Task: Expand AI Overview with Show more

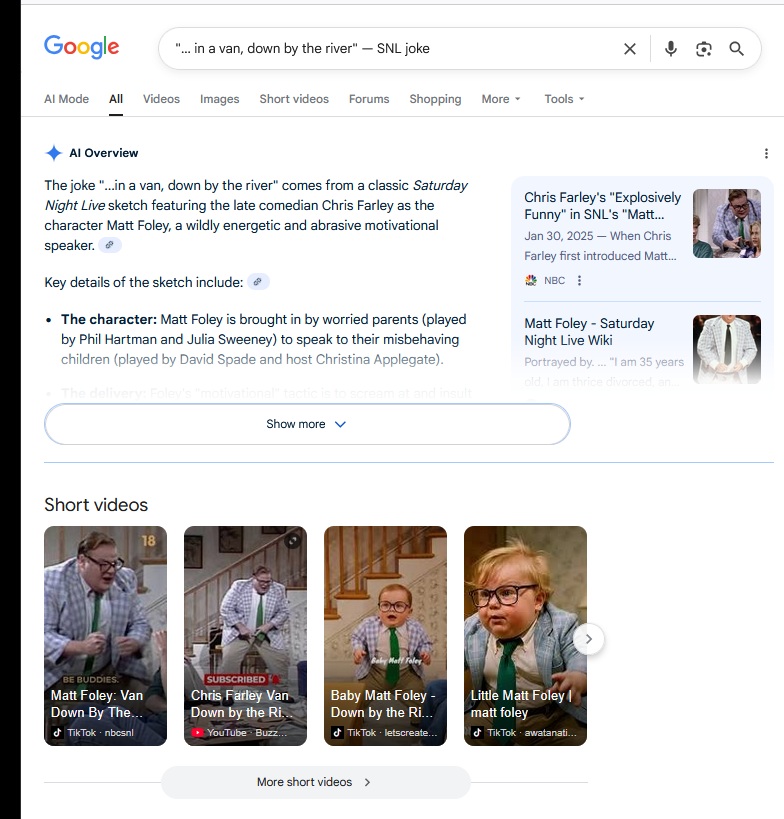Action: pos(307,424)
